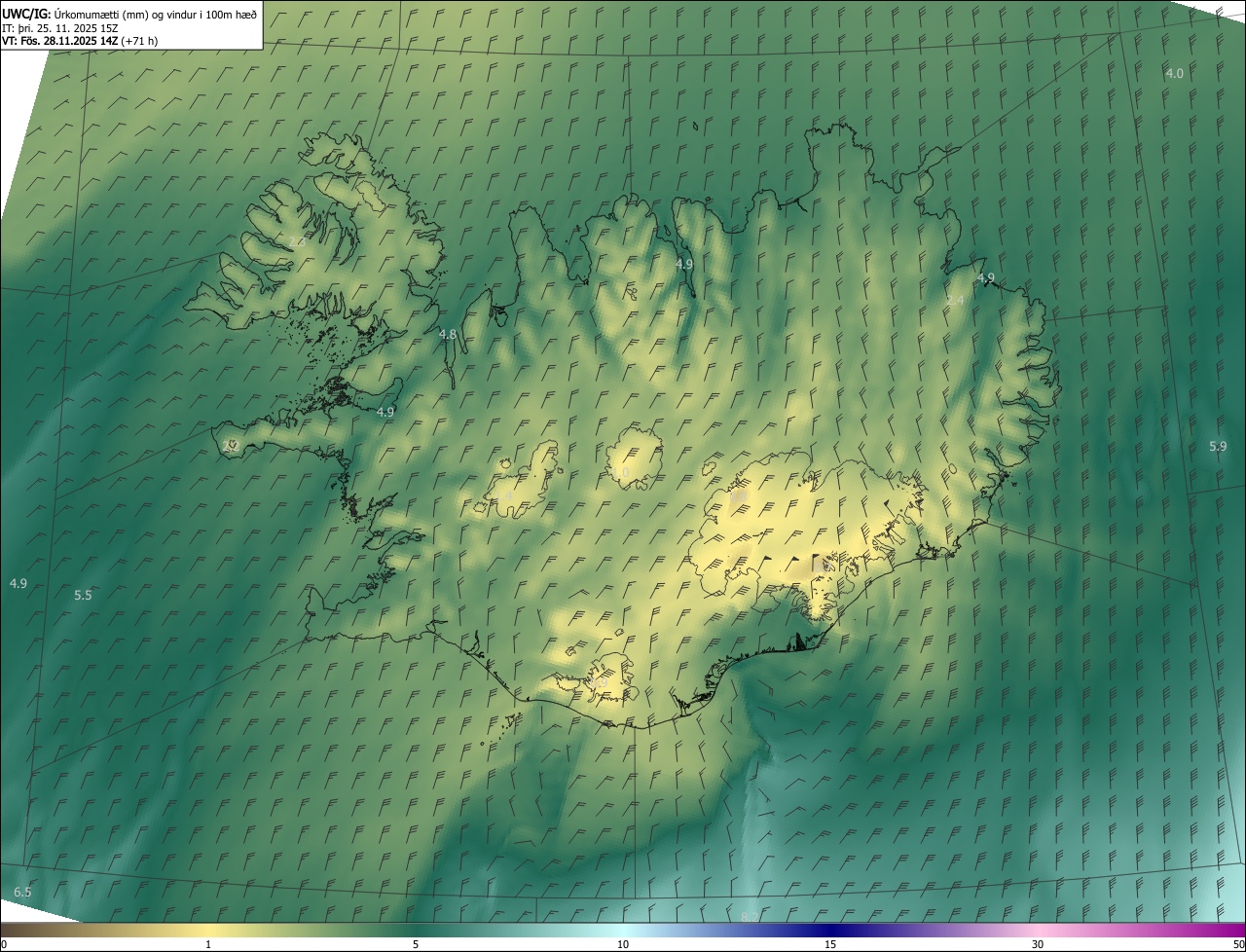Click the 0 tick on the color scale
The width and height of the screenshot is (1246, 952).
tap(4, 944)
